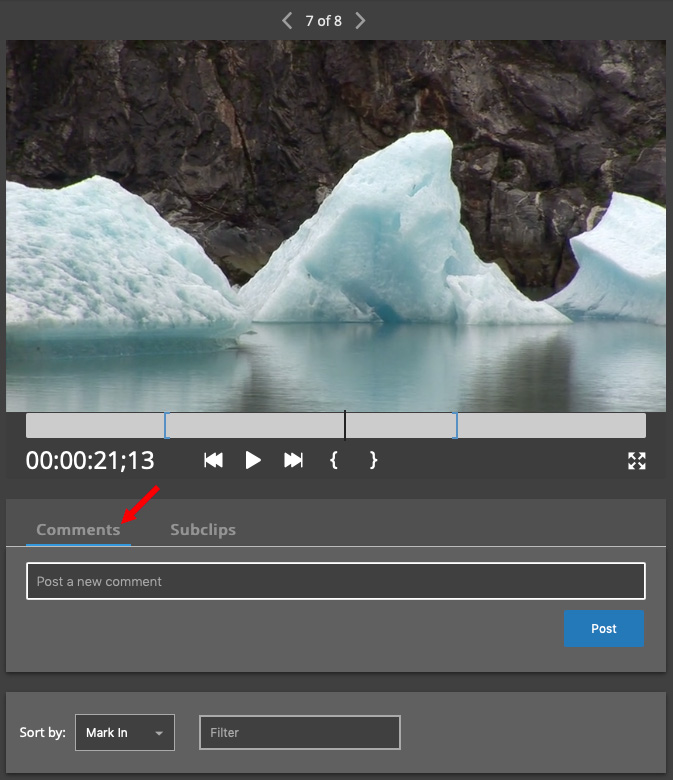Set the mark out point brace
673x780 pixels.
(x=373, y=460)
